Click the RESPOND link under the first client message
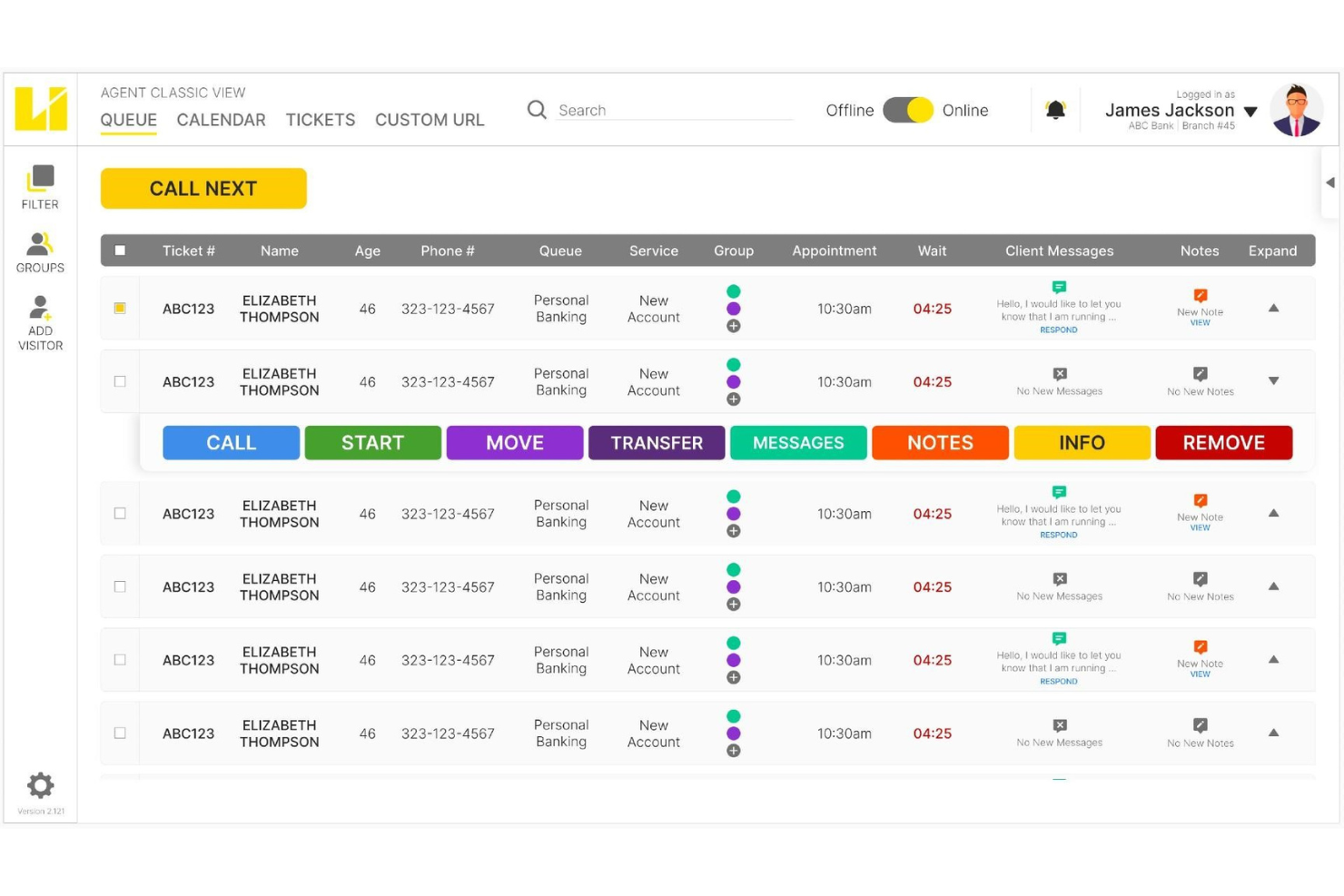1344x896 pixels. [1058, 330]
